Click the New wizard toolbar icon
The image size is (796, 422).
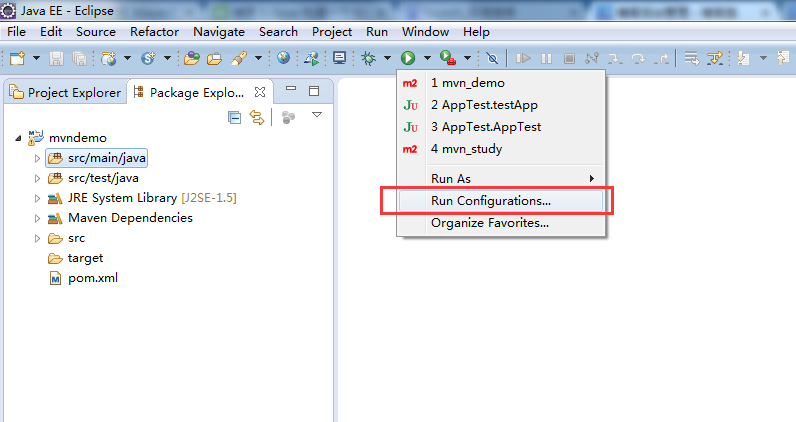coord(17,58)
